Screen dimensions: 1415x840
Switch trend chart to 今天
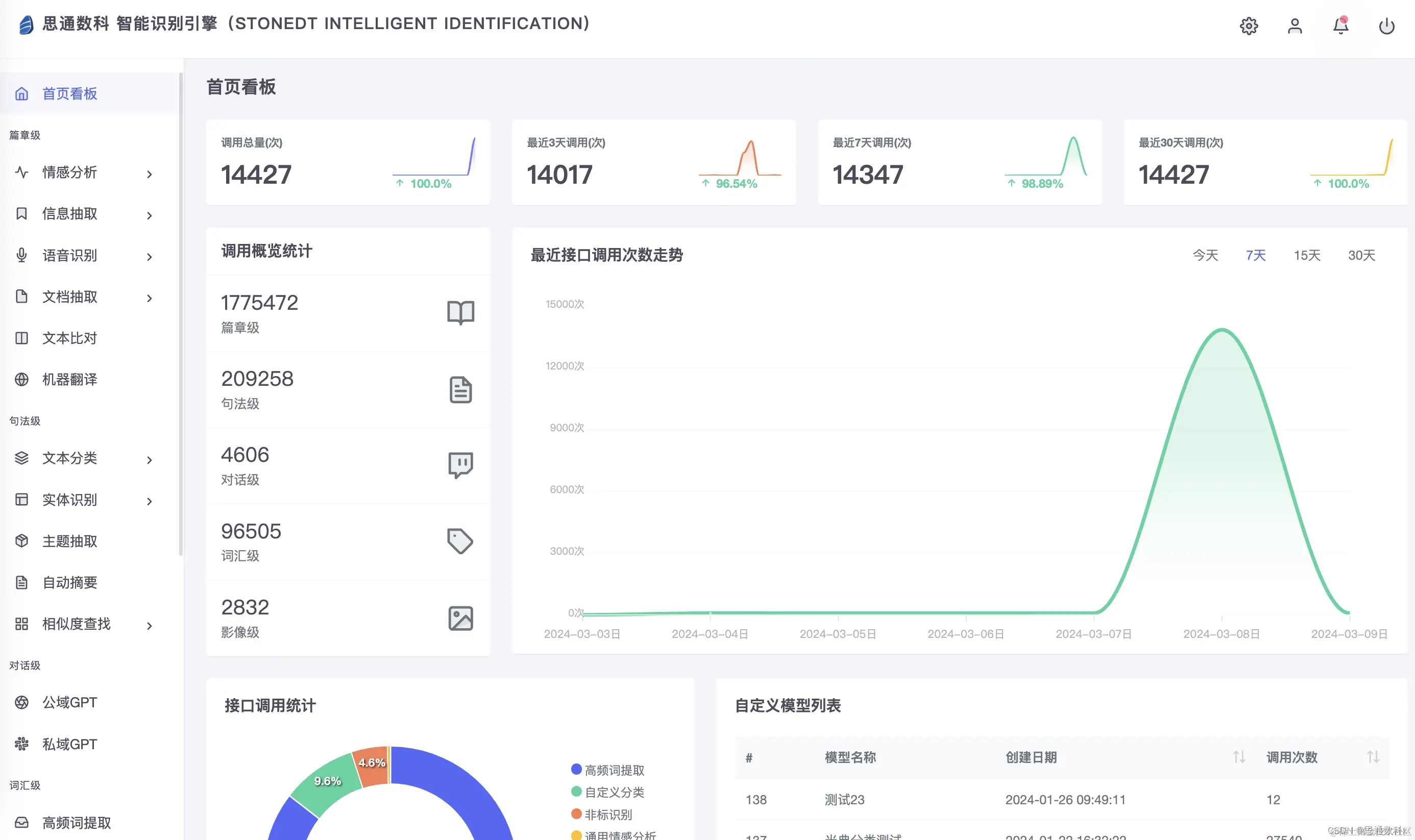click(1205, 255)
